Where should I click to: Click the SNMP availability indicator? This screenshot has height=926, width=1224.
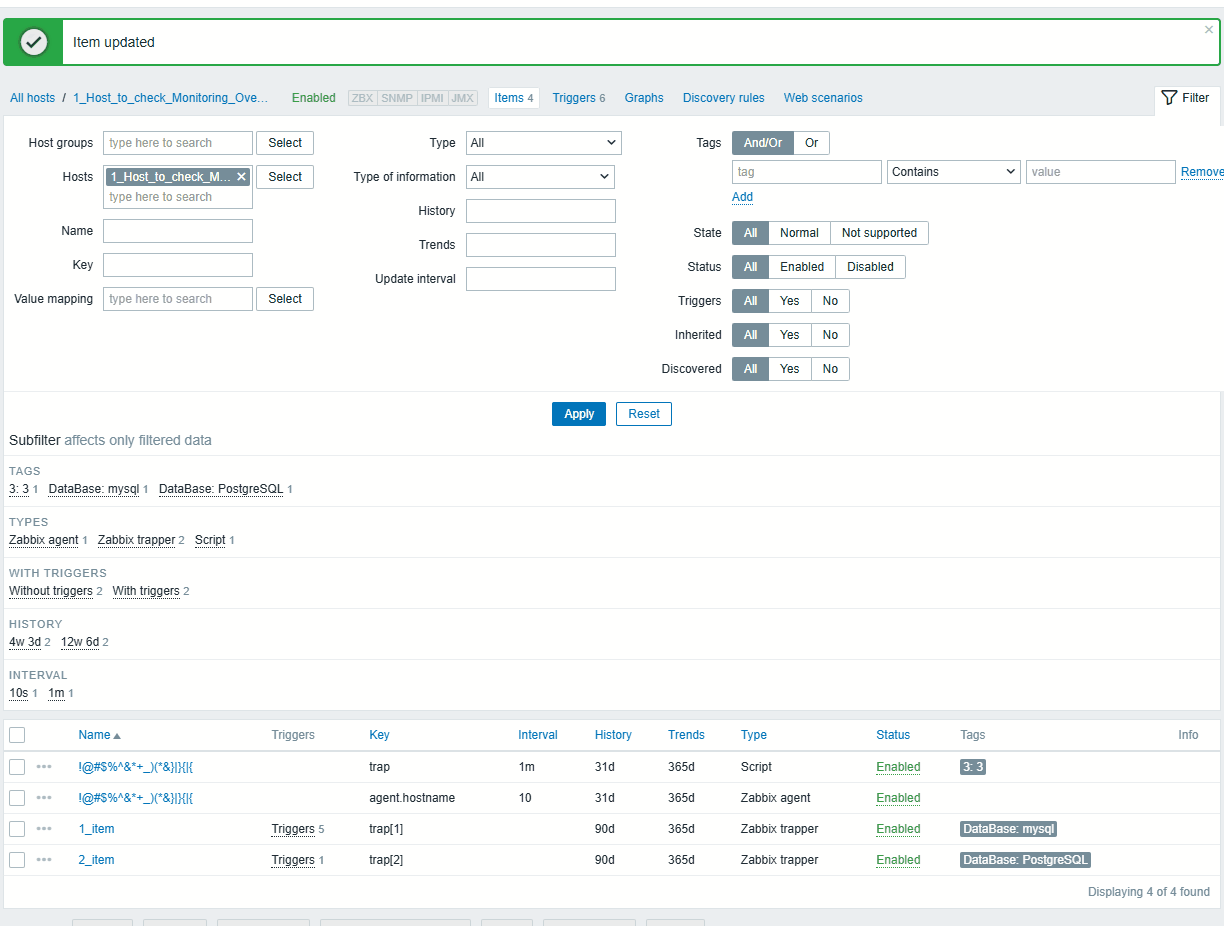(396, 98)
